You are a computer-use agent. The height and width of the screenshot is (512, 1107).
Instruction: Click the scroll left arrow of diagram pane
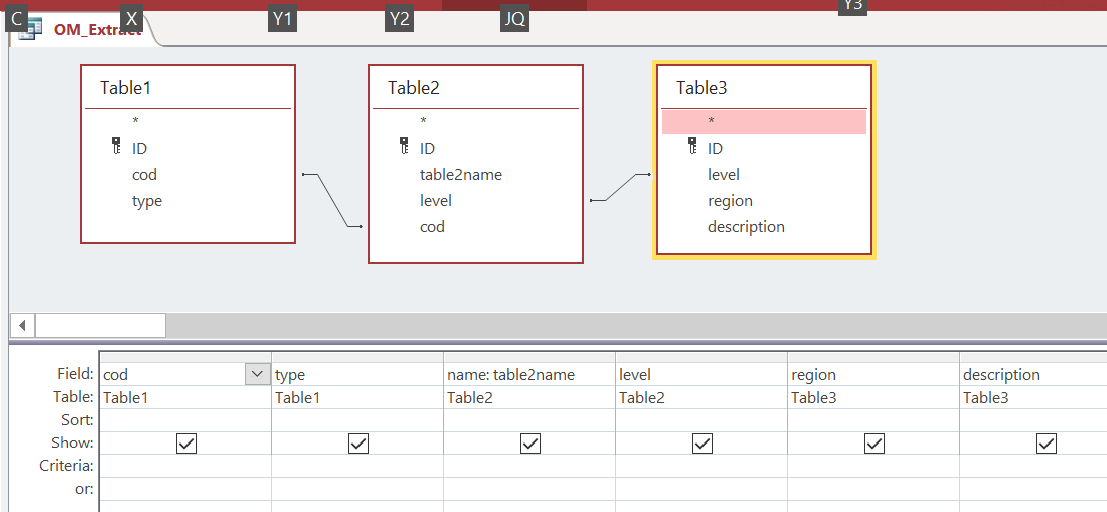click(x=23, y=326)
